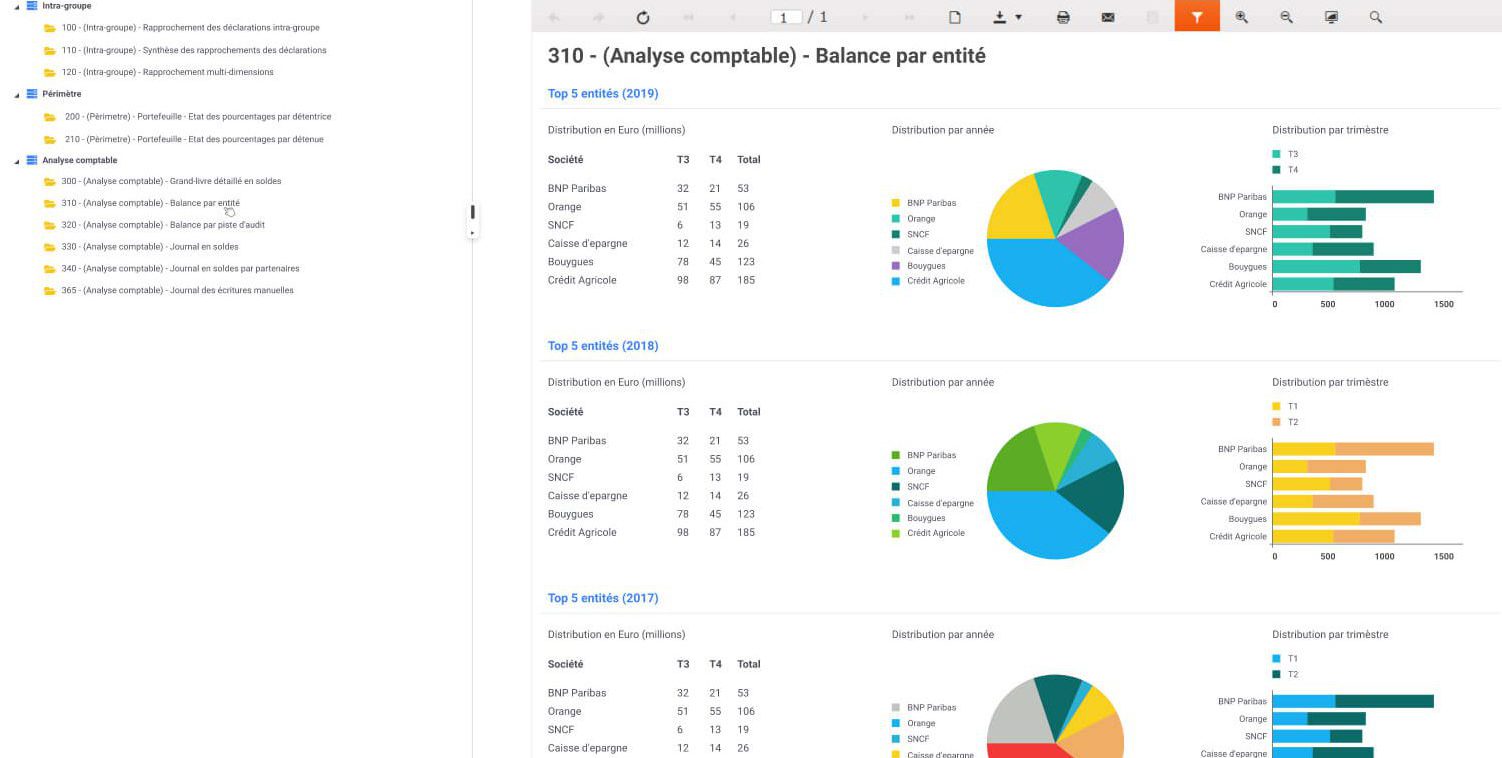Select the Crédit Agricole blue legend swatch
The image size is (1502, 758).
tap(897, 281)
